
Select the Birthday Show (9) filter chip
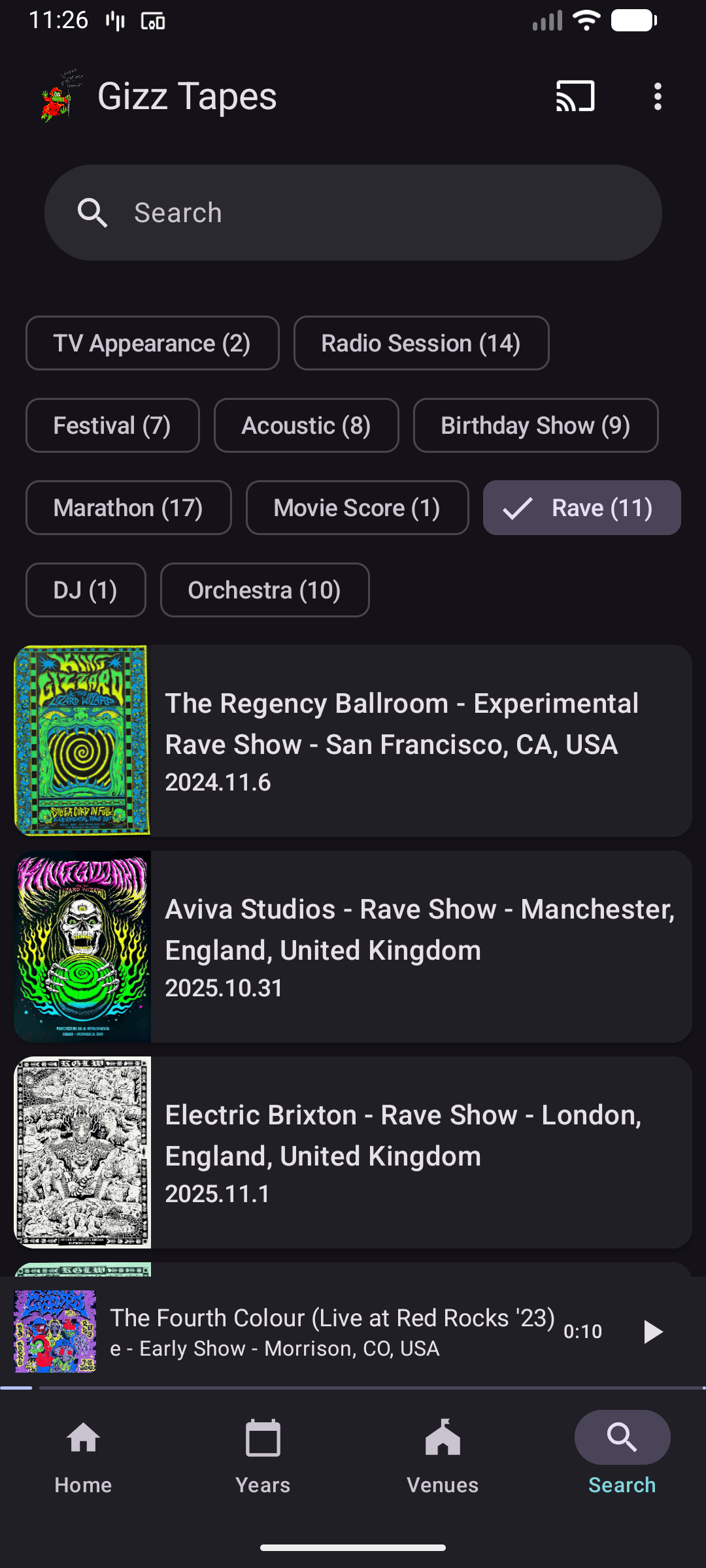(x=536, y=425)
